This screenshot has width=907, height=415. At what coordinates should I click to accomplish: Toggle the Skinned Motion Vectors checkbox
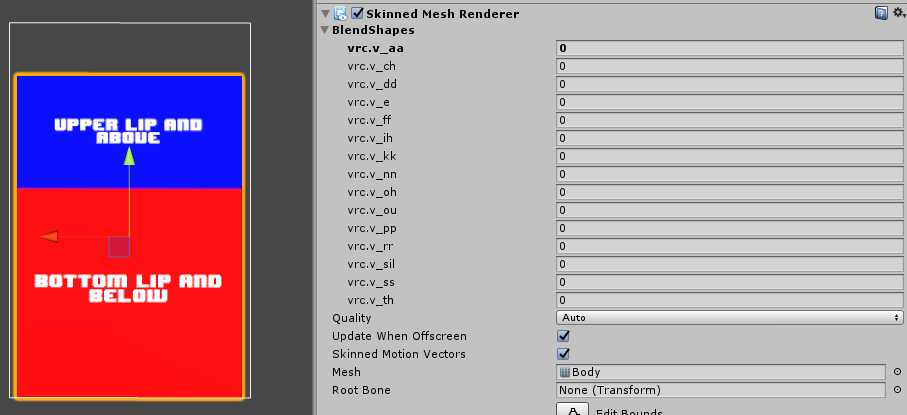(563, 354)
